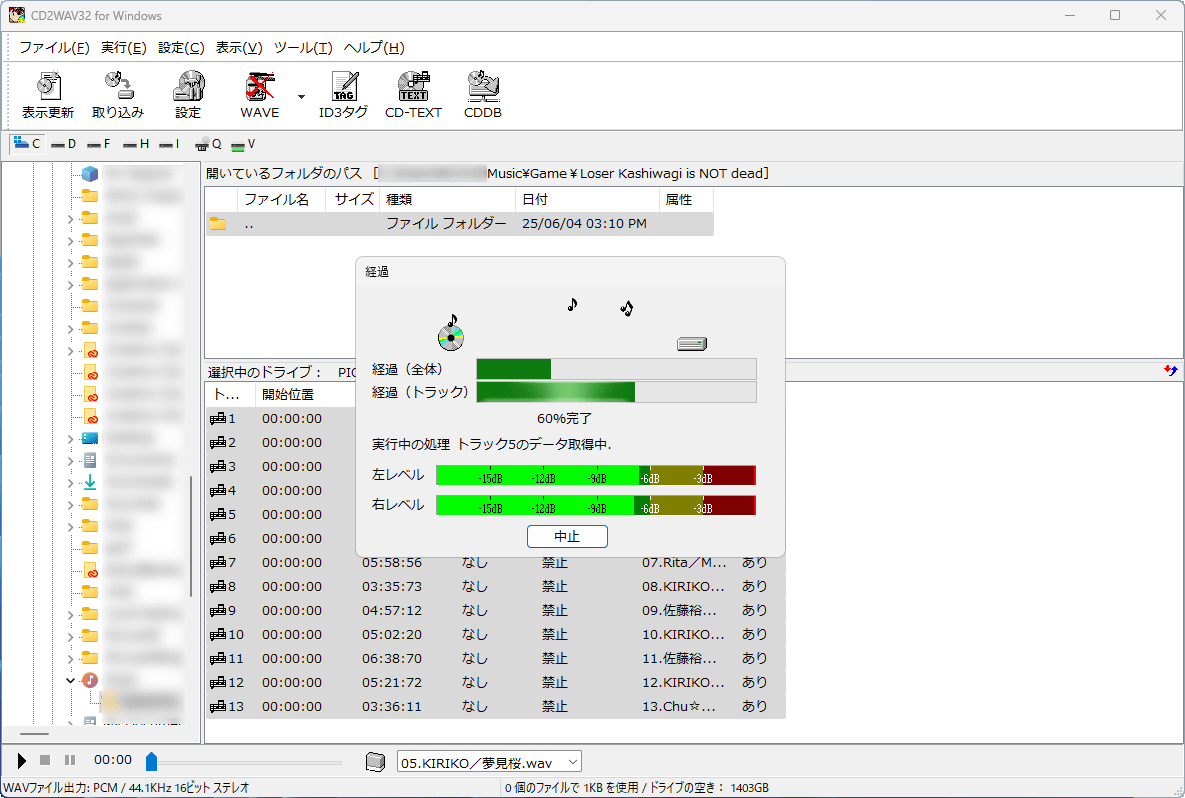Switch to drive D

click(x=63, y=144)
